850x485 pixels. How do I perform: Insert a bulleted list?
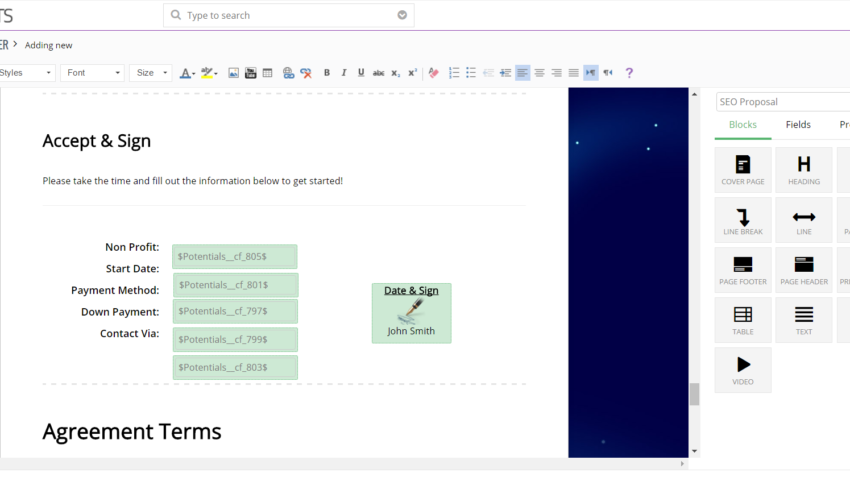[x=471, y=73]
